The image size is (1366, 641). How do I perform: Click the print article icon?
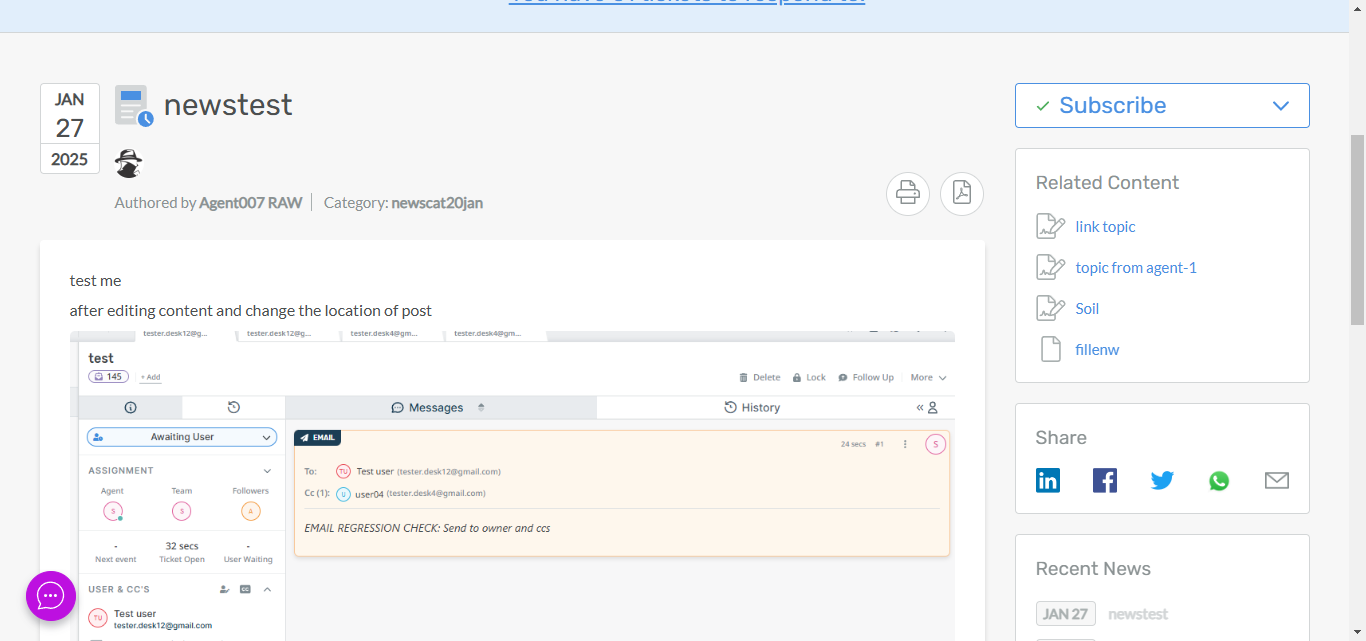(x=907, y=193)
